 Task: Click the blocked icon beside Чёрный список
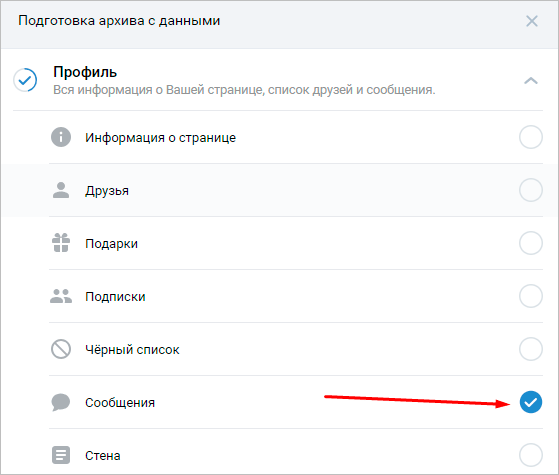tap(61, 349)
